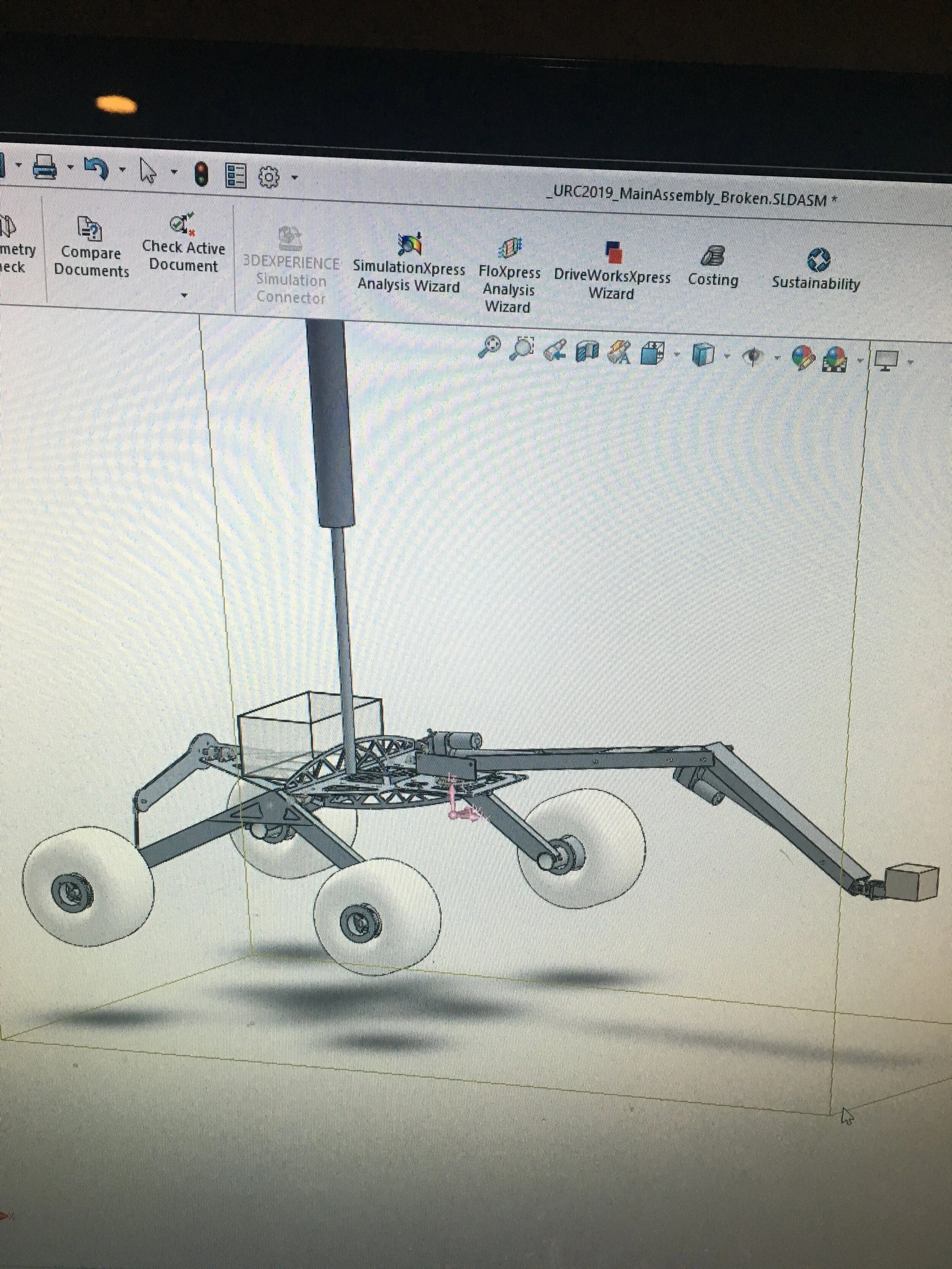Expand the View Settings monitor dropdown
The width and height of the screenshot is (952, 1269).
coord(910,362)
